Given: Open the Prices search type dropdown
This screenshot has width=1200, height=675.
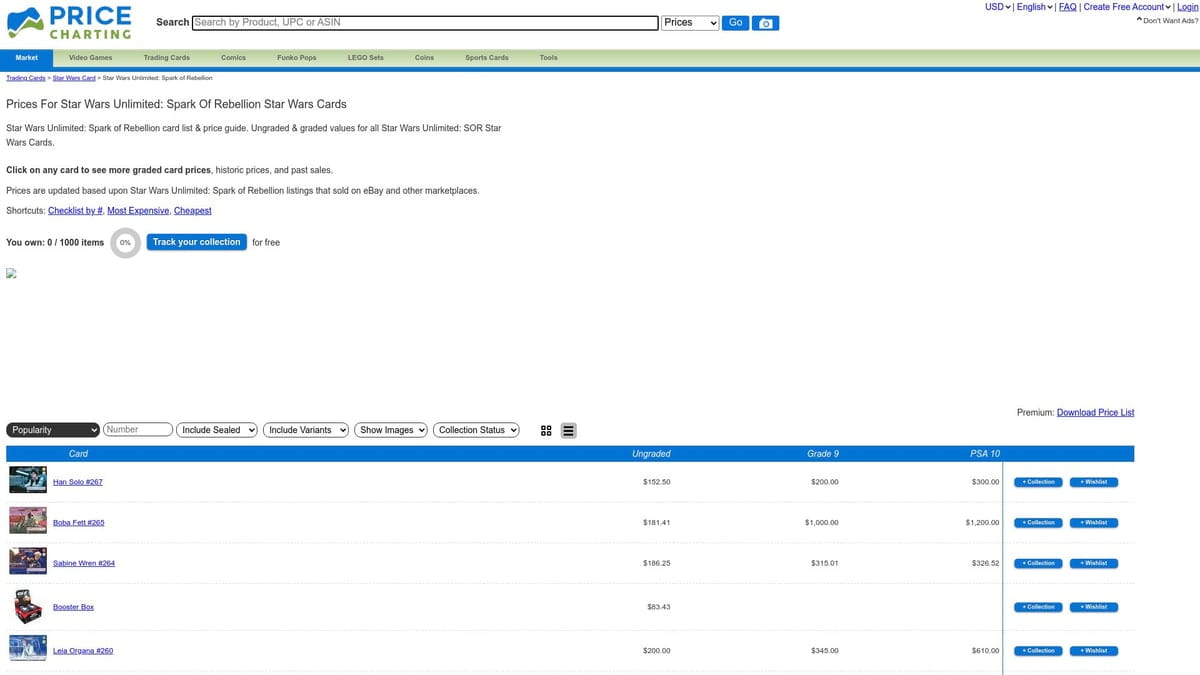Looking at the screenshot, I should [x=690, y=22].
